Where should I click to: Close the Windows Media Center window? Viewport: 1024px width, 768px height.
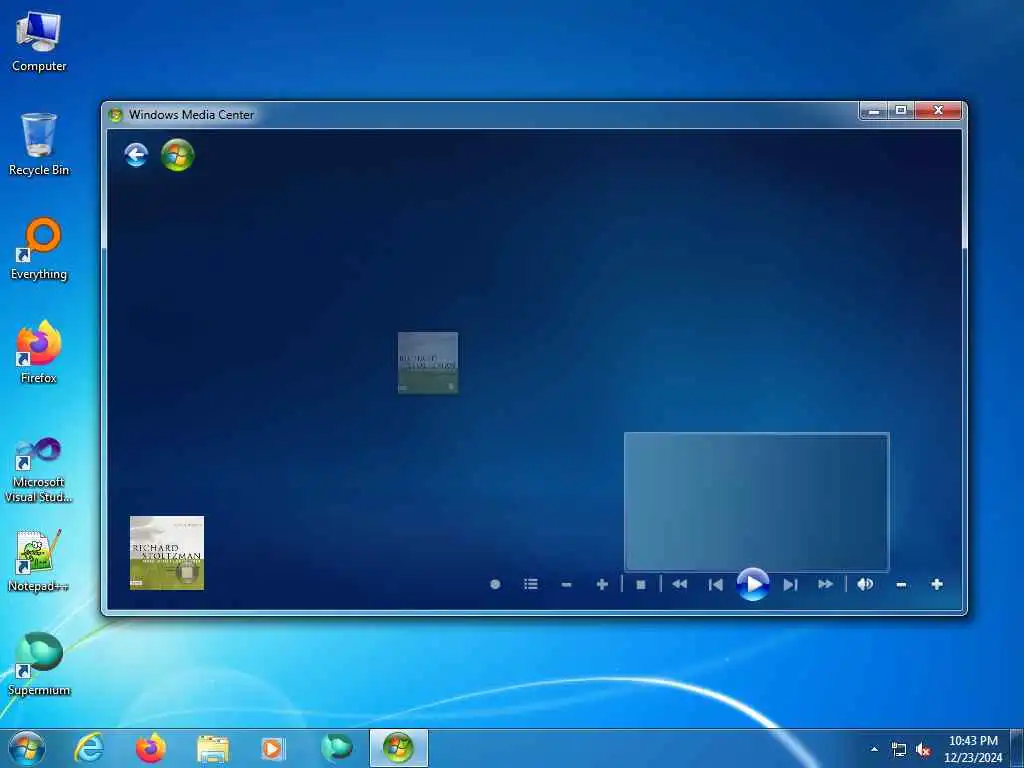click(x=938, y=111)
